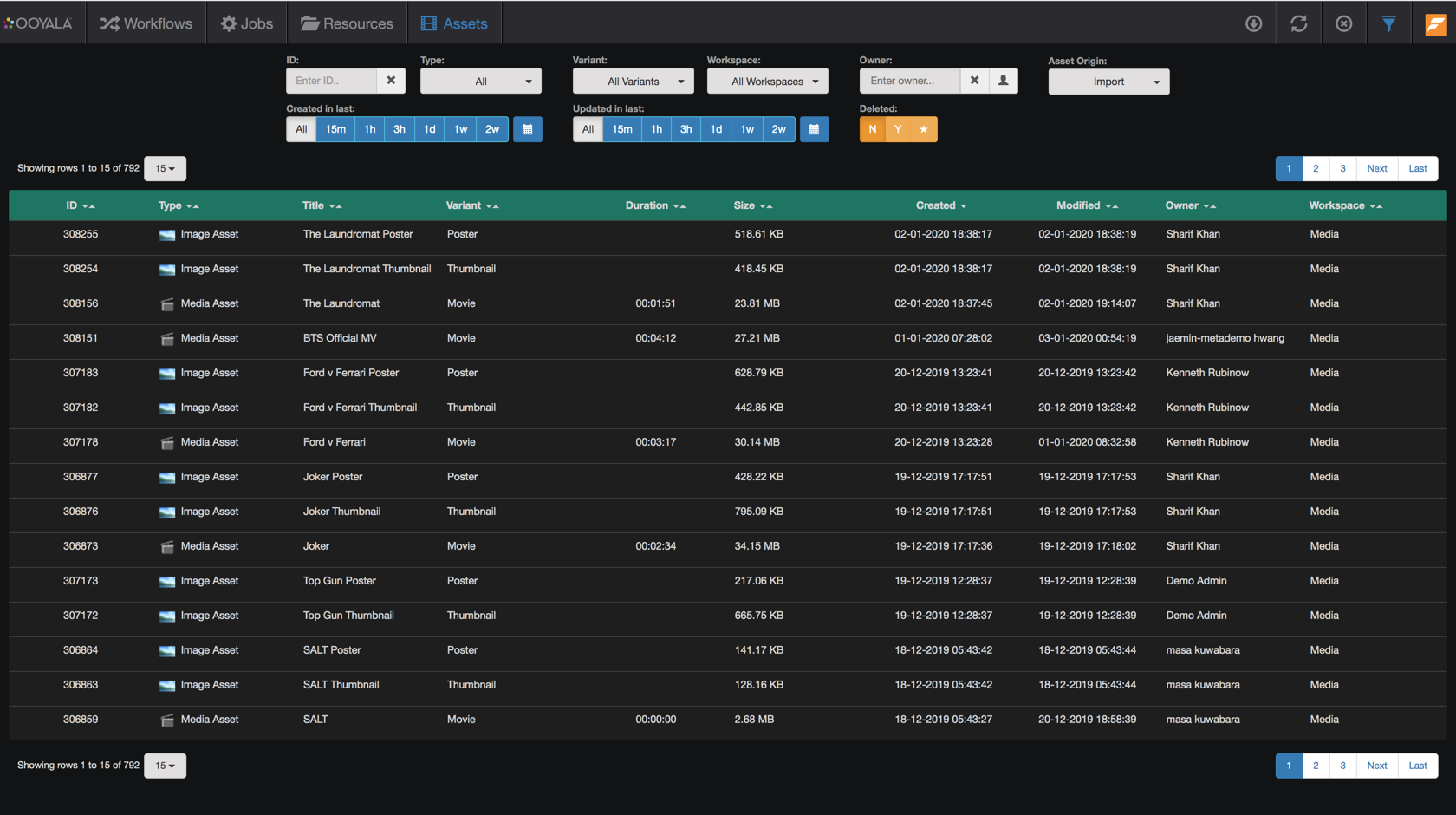Viewport: 1456px width, 815px height.
Task: Click the Enter owner input field
Action: click(x=909, y=81)
